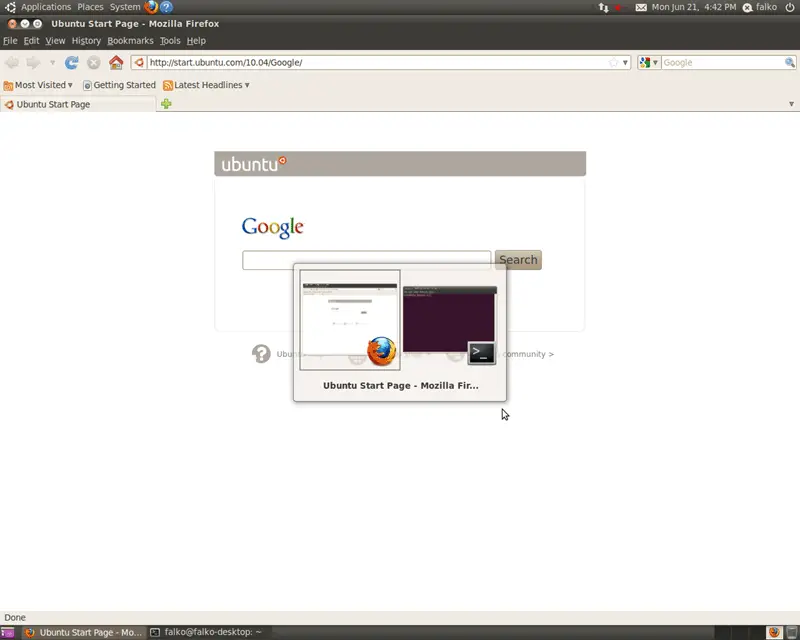Expand the address bar URL history dropdown
This screenshot has width=800, height=640.
click(x=625, y=62)
